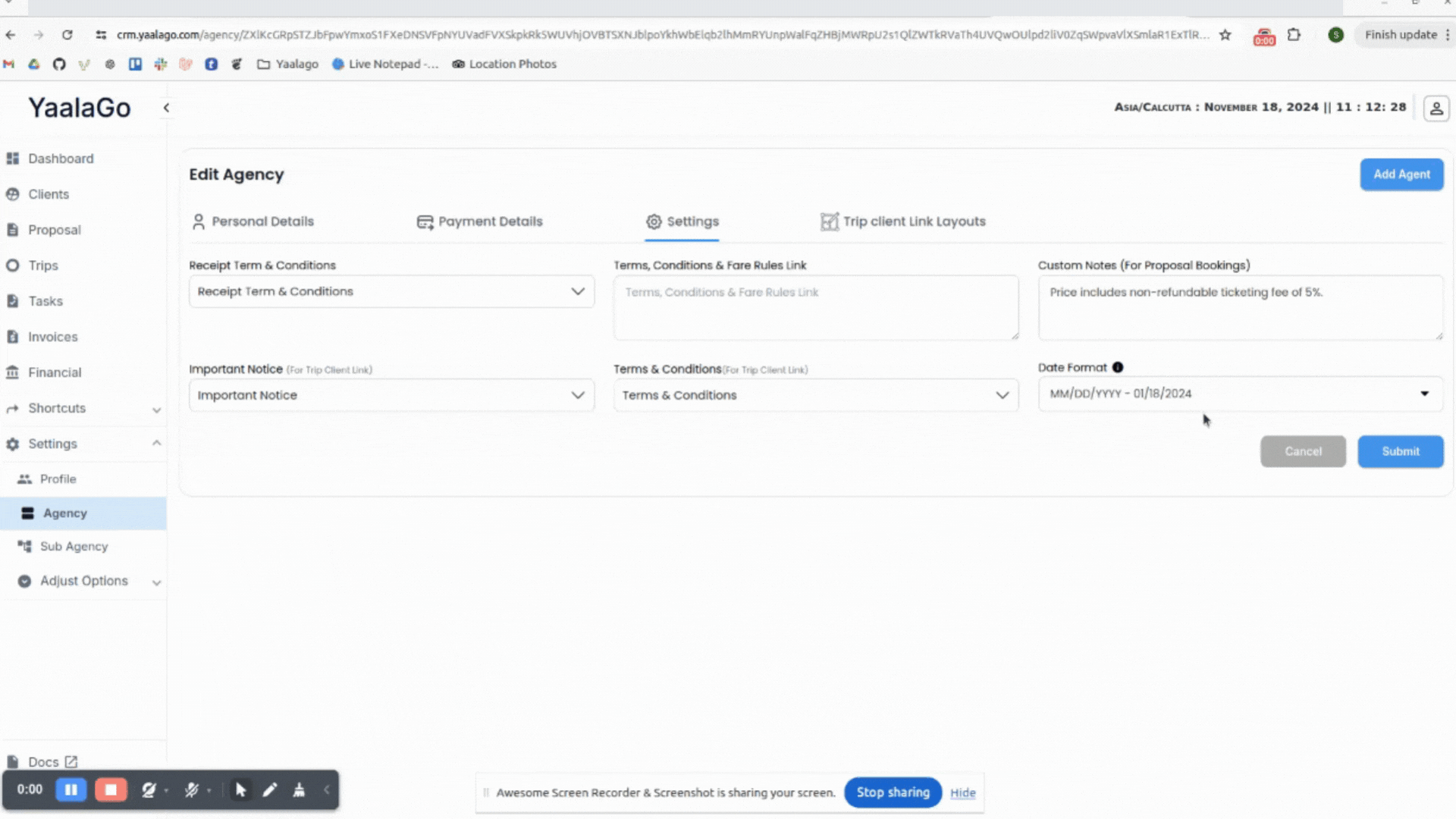Select the cursor tool in the recorder toolbar
Viewport: 1456px width, 819px height.
240,789
